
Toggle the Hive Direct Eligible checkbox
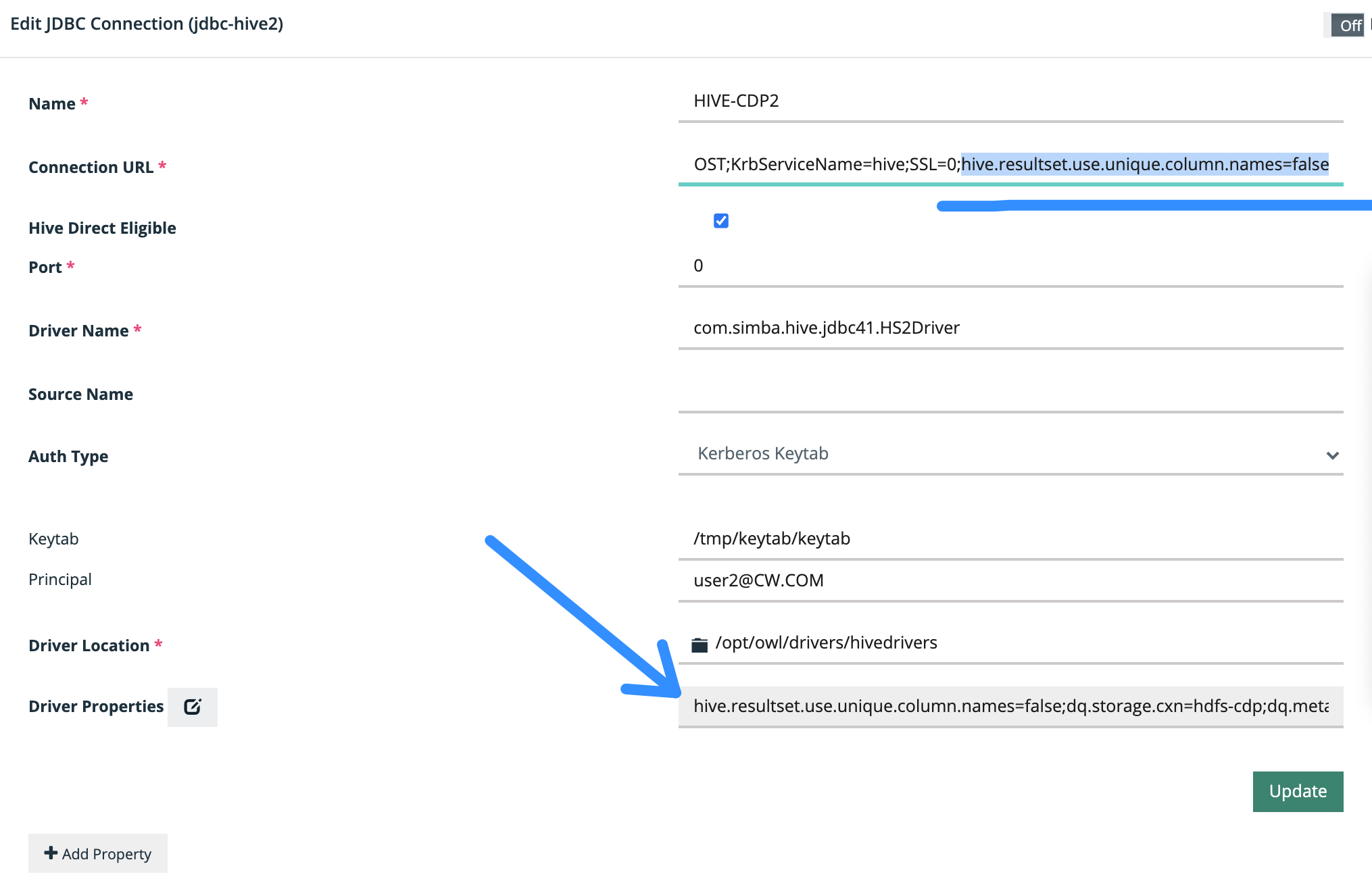(x=721, y=221)
